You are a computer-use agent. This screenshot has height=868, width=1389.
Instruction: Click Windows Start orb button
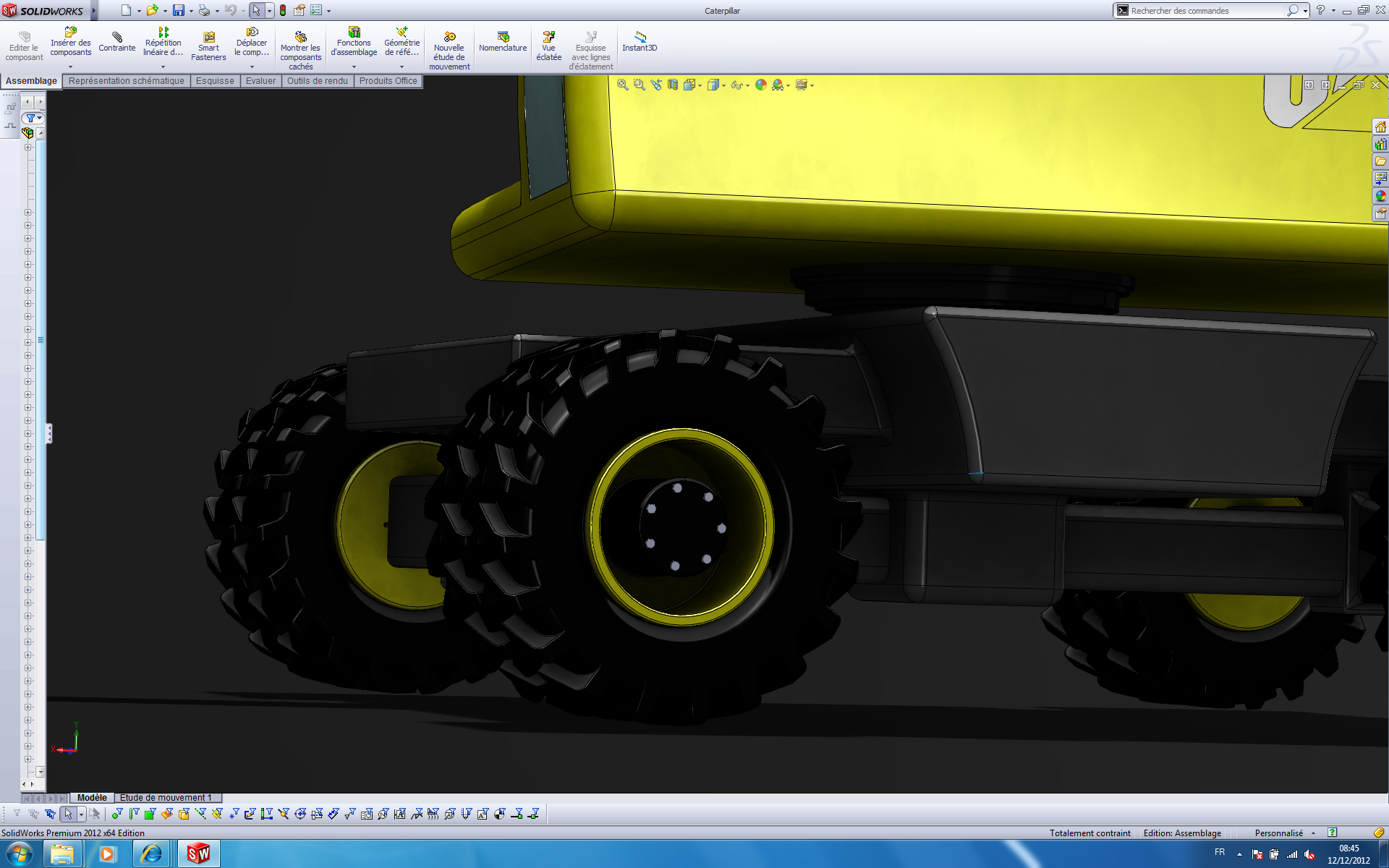20,854
